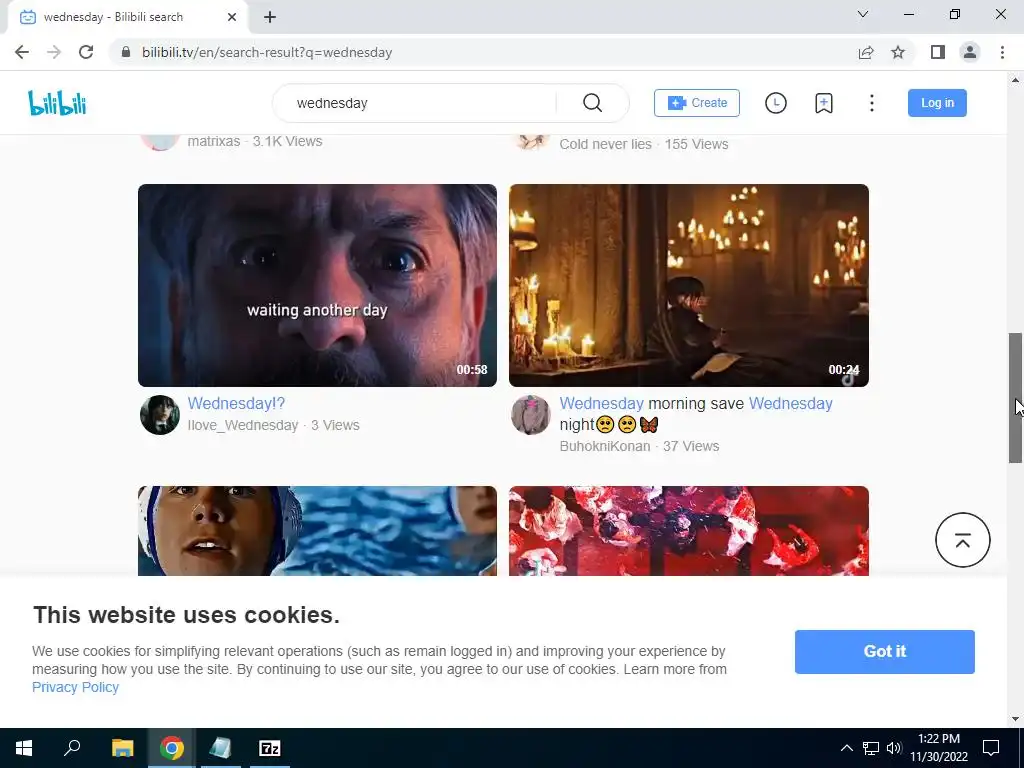
Task: Click the Bilibili logo
Action: [57, 103]
